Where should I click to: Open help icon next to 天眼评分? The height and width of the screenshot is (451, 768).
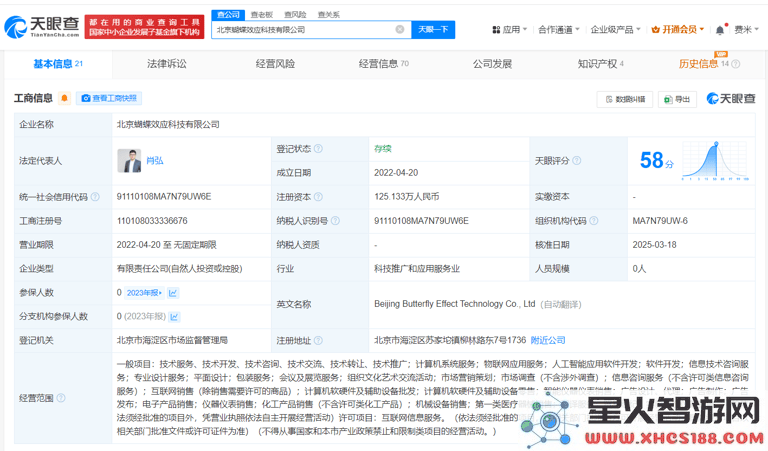[576, 161]
